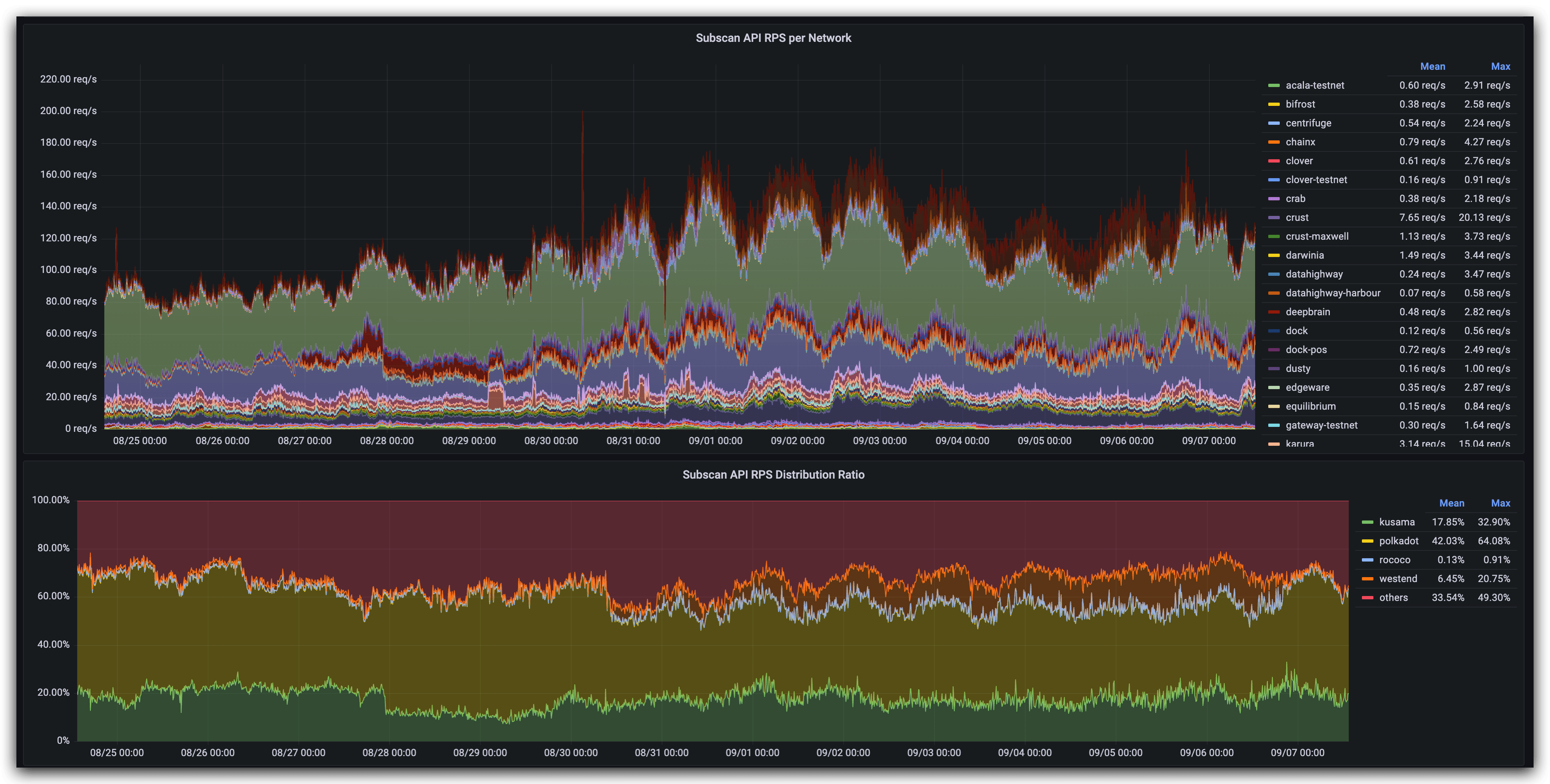
Task: Open the Subscan API RPS Distribution Ratio title menu
Action: coord(773,475)
